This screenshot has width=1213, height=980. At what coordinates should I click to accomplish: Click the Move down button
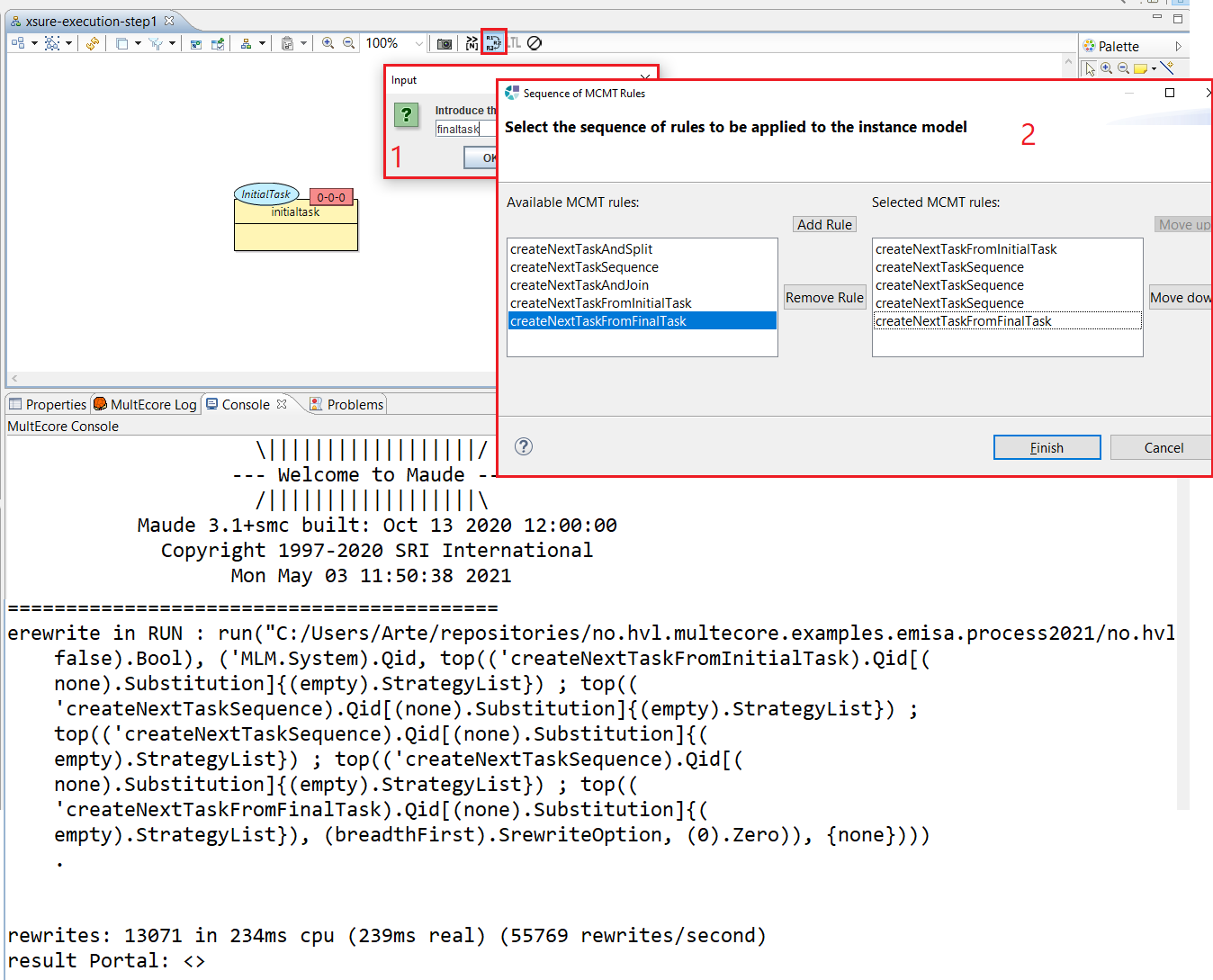click(1180, 297)
